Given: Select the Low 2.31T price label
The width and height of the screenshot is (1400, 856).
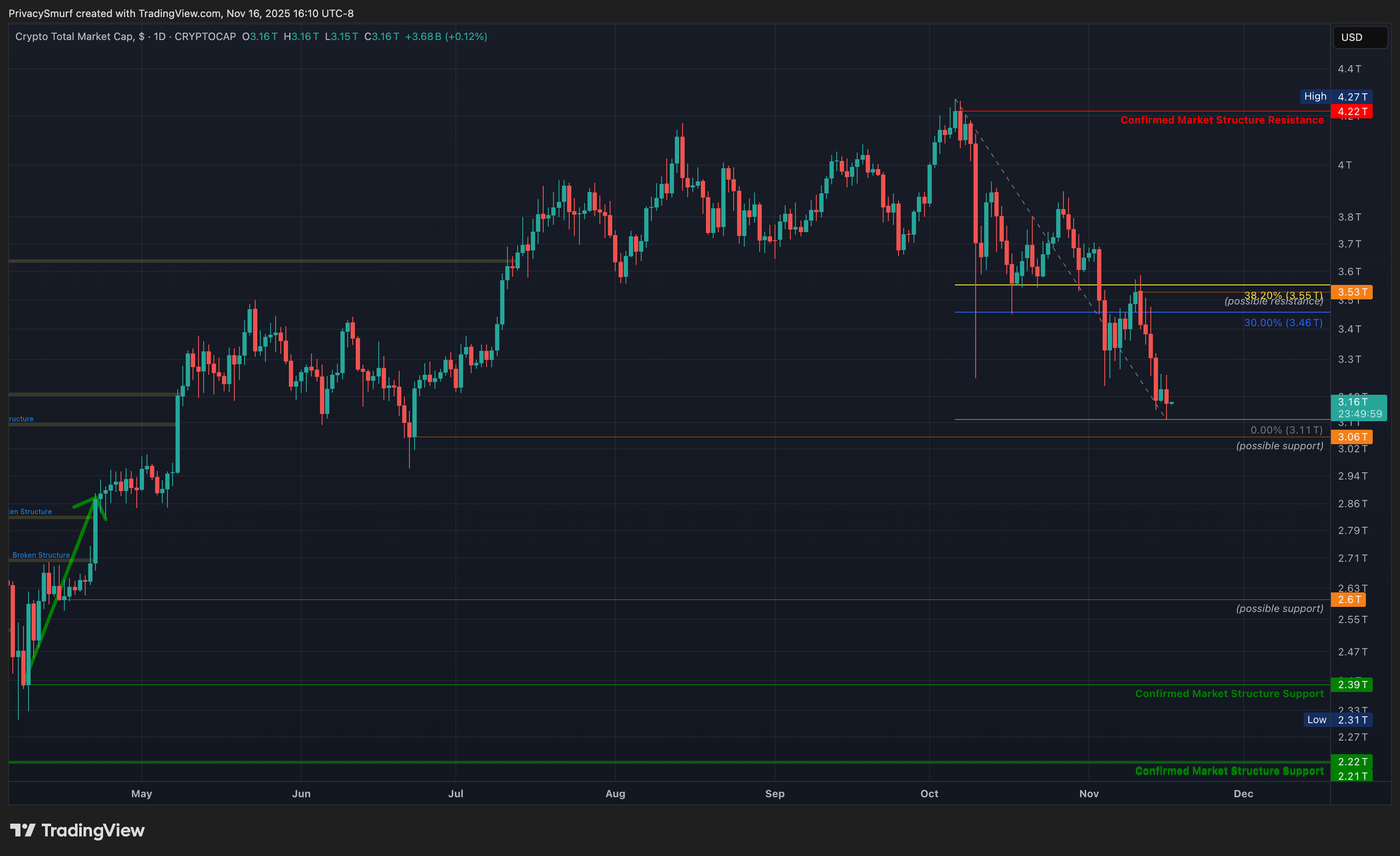Looking at the screenshot, I should pos(1337,720).
